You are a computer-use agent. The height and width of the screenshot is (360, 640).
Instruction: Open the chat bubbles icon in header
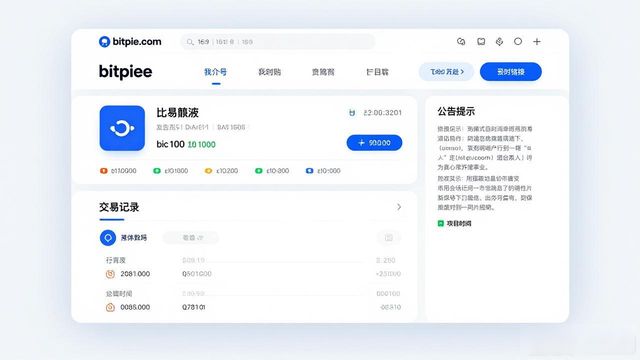[461, 42]
